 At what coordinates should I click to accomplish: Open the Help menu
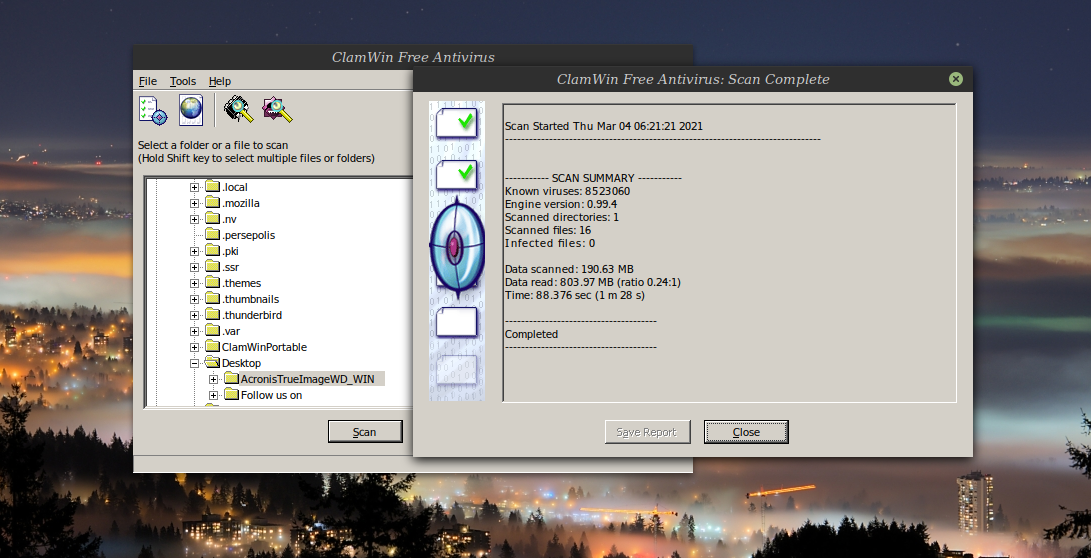click(220, 81)
